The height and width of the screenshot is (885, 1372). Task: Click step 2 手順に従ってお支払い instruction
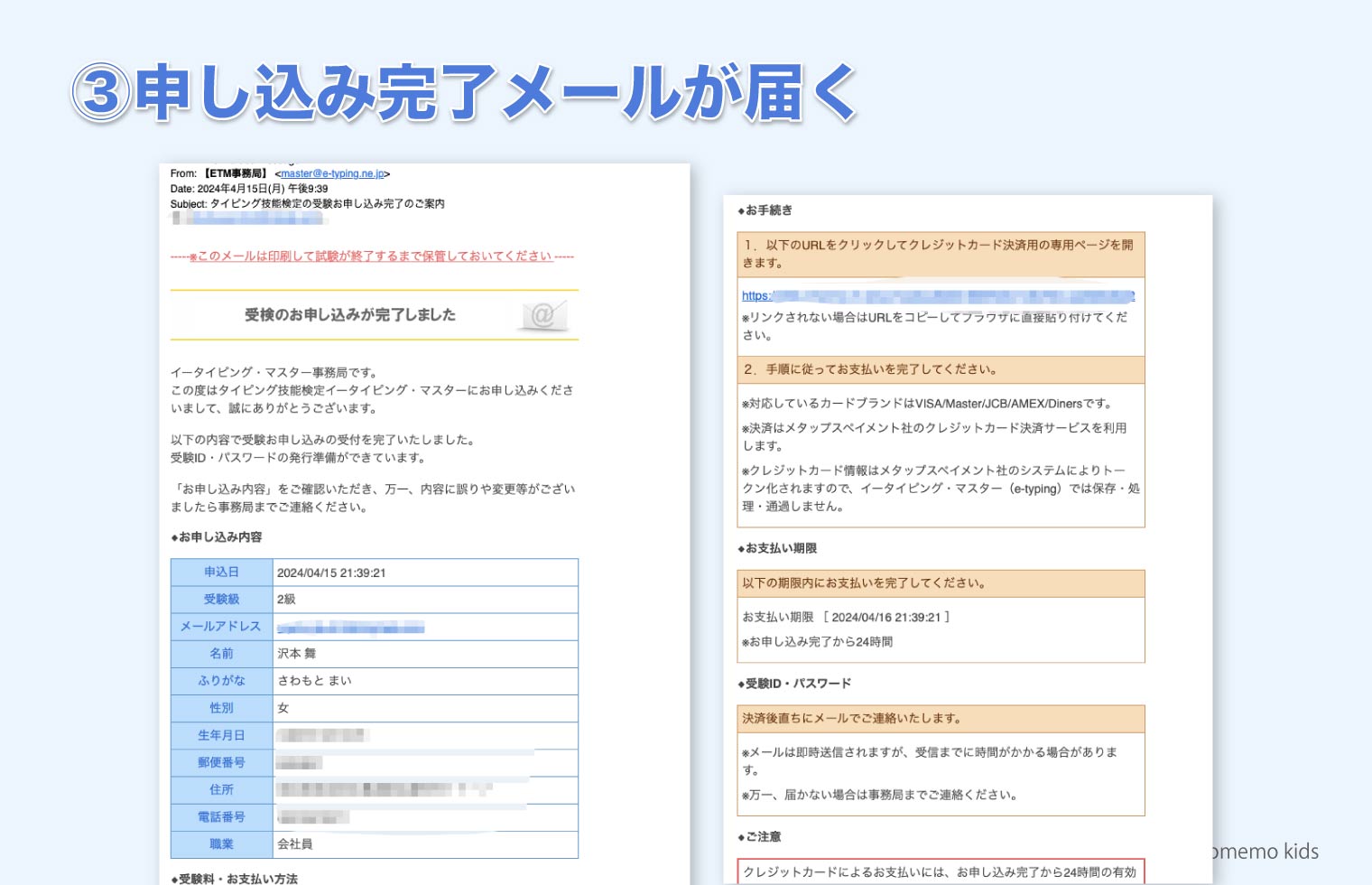coord(941,369)
